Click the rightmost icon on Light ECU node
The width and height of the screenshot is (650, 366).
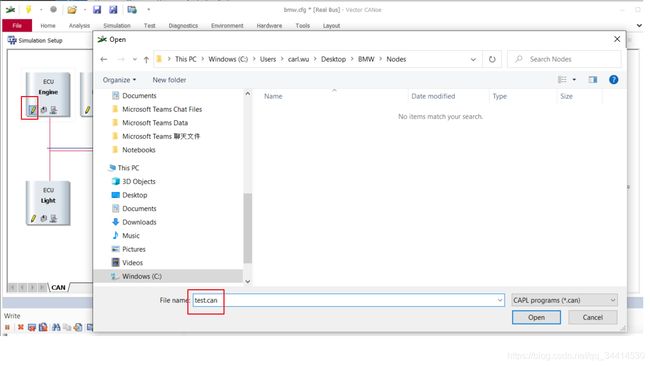[x=53, y=218]
